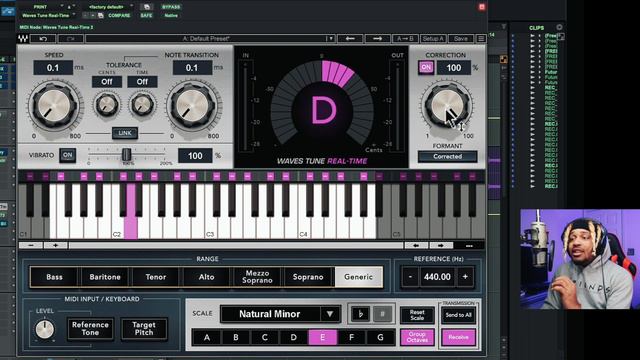Click the A→B copy button

[x=405, y=38]
